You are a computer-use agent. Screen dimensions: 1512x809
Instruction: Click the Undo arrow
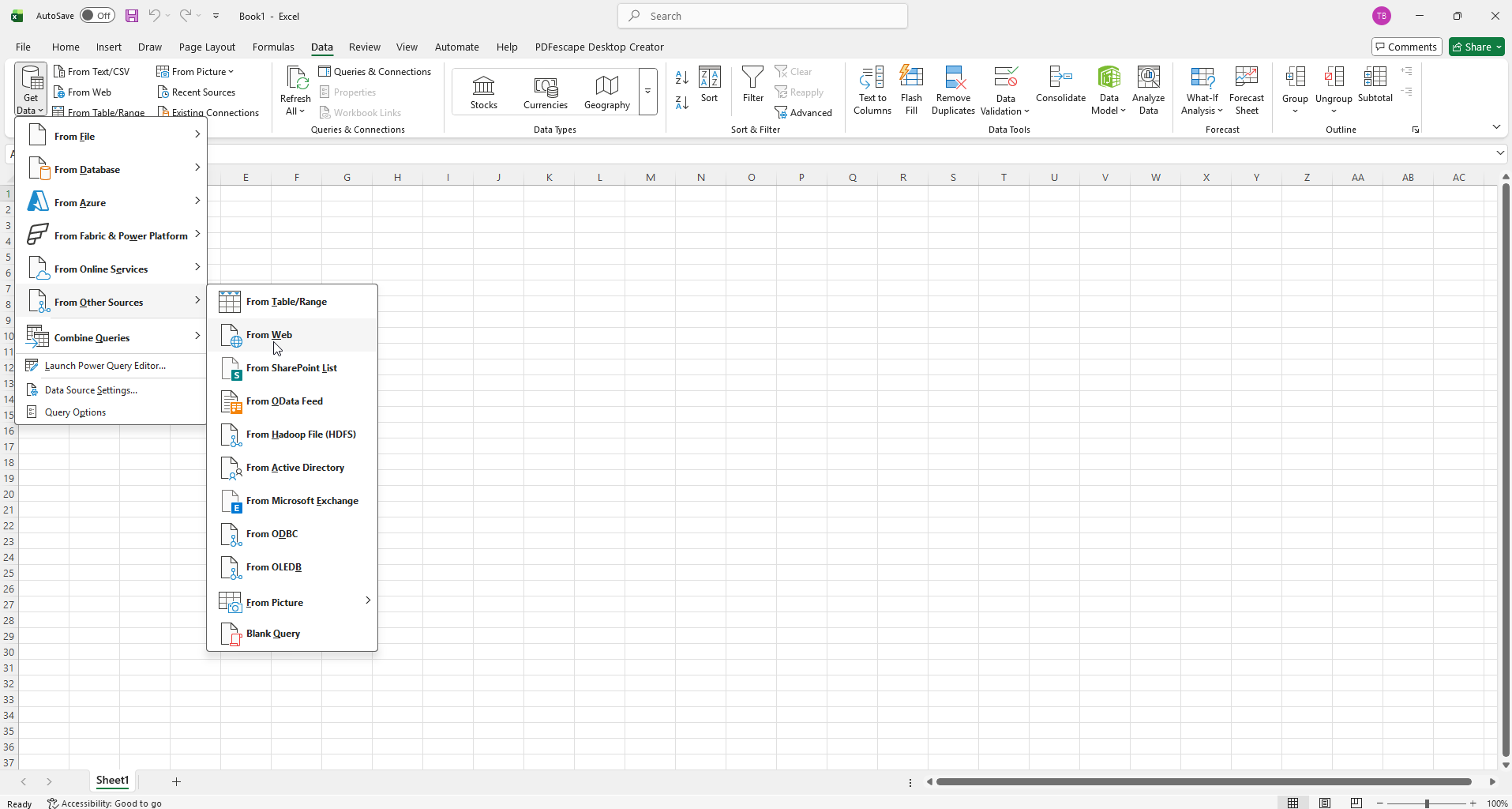(x=155, y=16)
